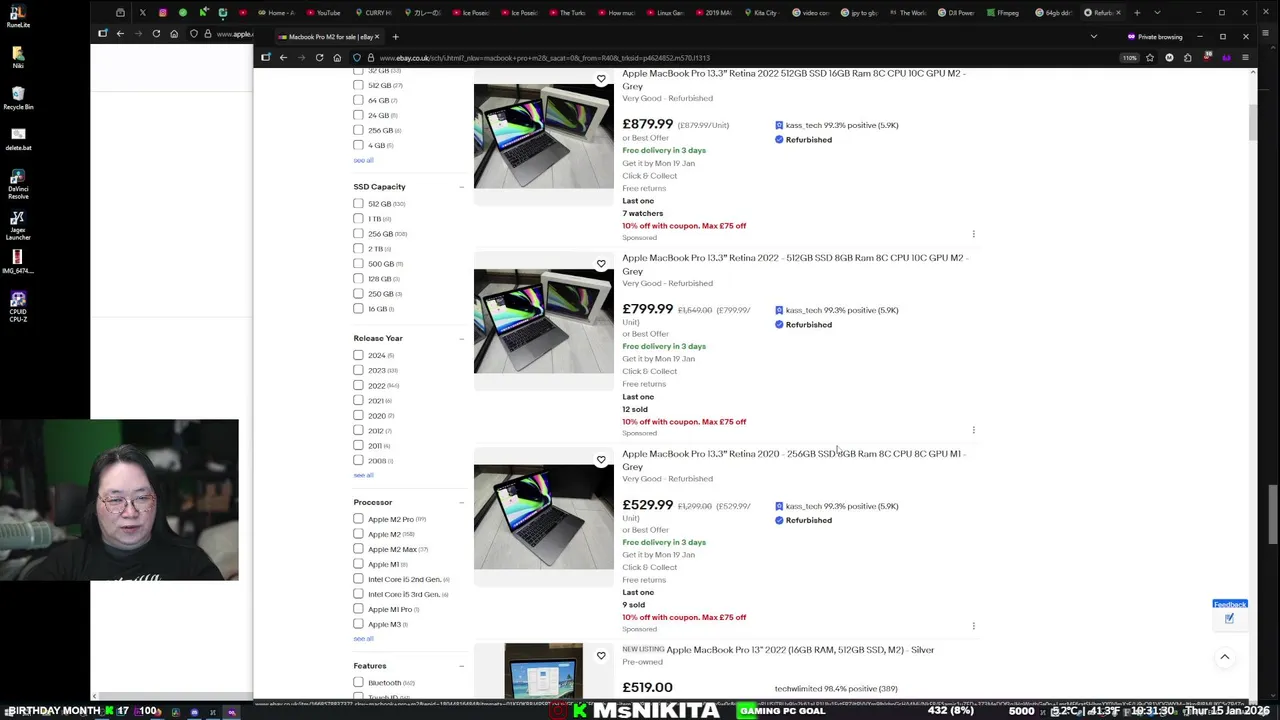Click the 110% zoom level indicator
Image resolution: width=1280 pixels, height=720 pixels.
tap(1130, 58)
